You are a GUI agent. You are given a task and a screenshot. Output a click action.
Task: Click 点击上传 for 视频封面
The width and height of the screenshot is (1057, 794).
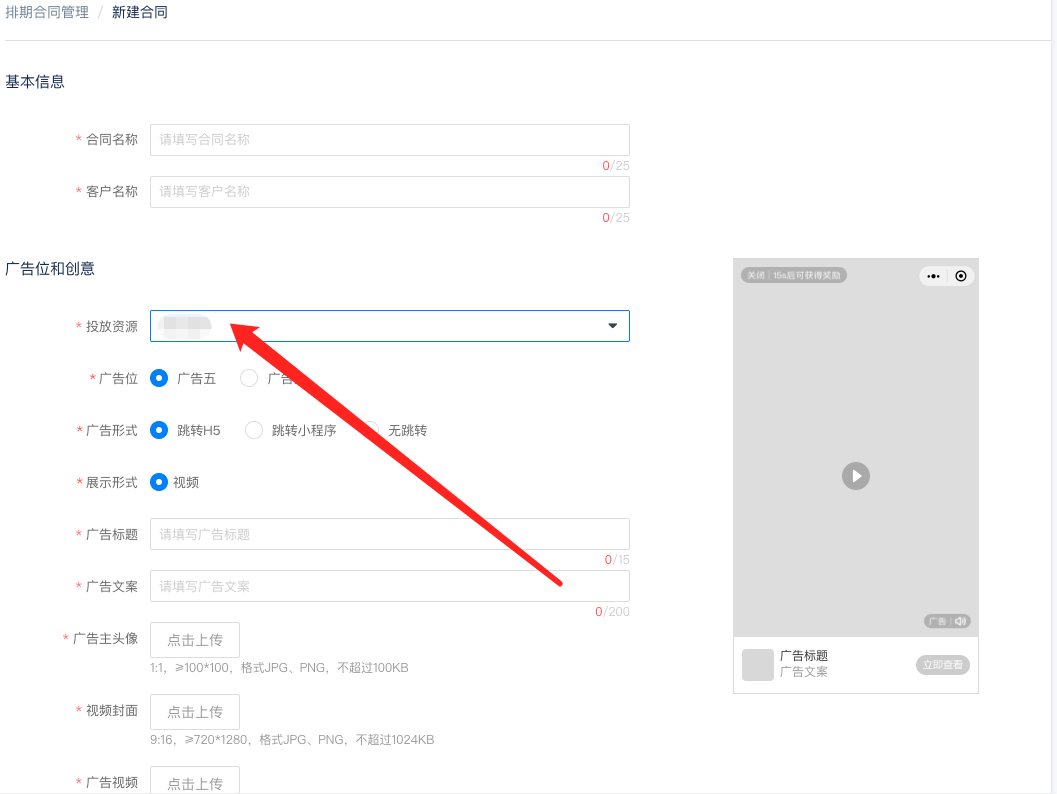[195, 712]
